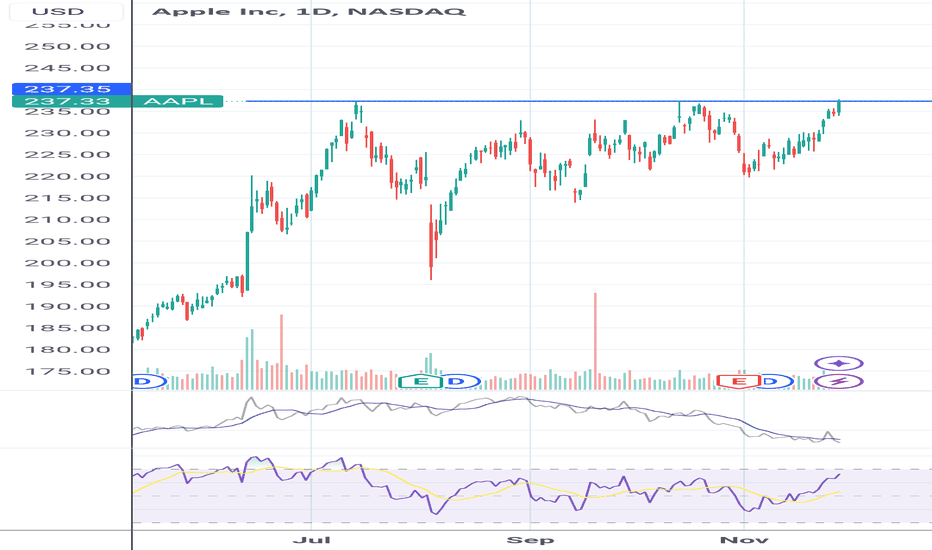Click the Jul label on time axis
The height and width of the screenshot is (550, 932).
[311, 540]
